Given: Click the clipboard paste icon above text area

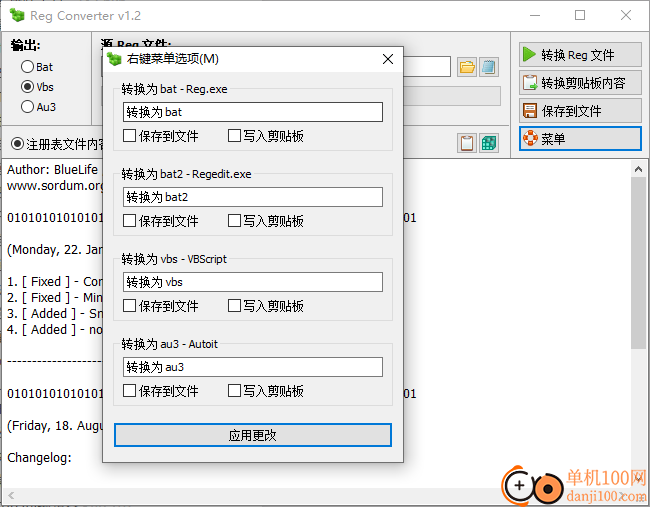Looking at the screenshot, I should point(467,143).
